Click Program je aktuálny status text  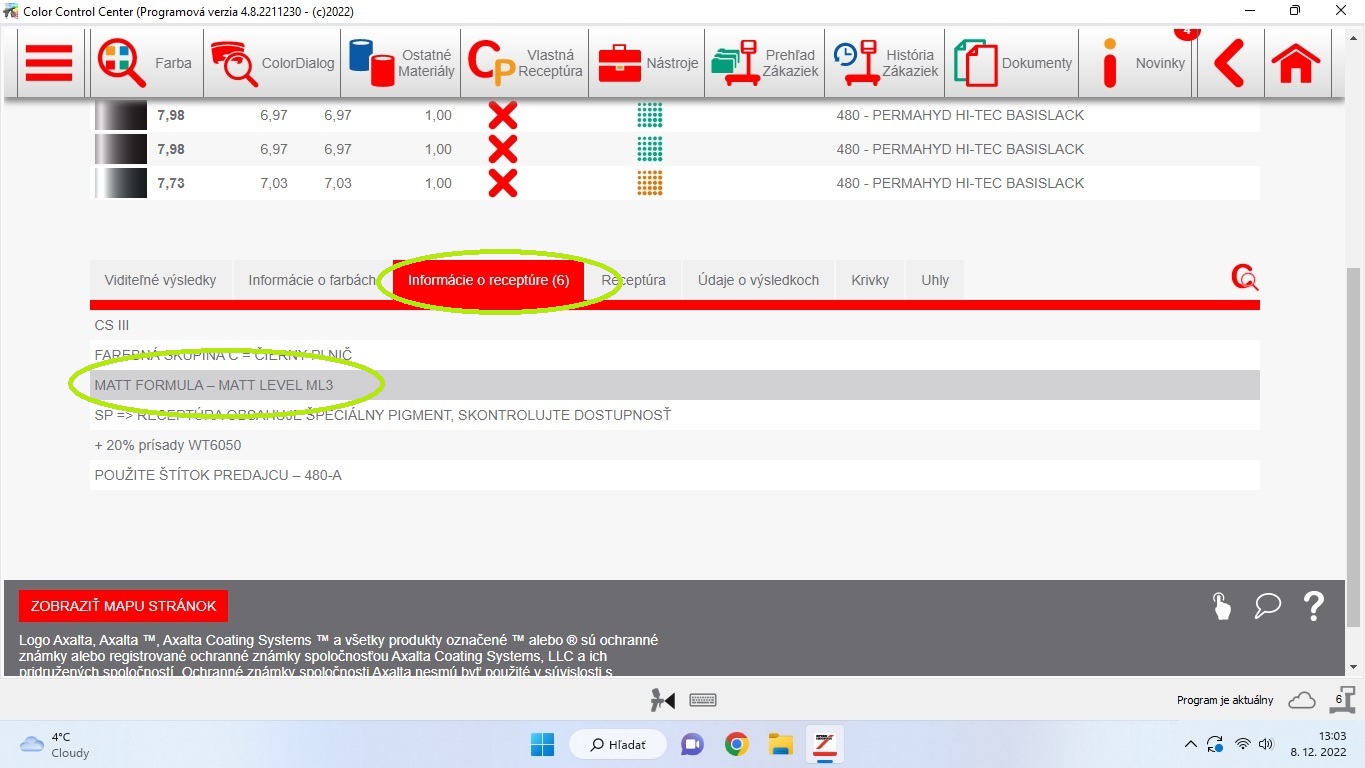point(1225,701)
